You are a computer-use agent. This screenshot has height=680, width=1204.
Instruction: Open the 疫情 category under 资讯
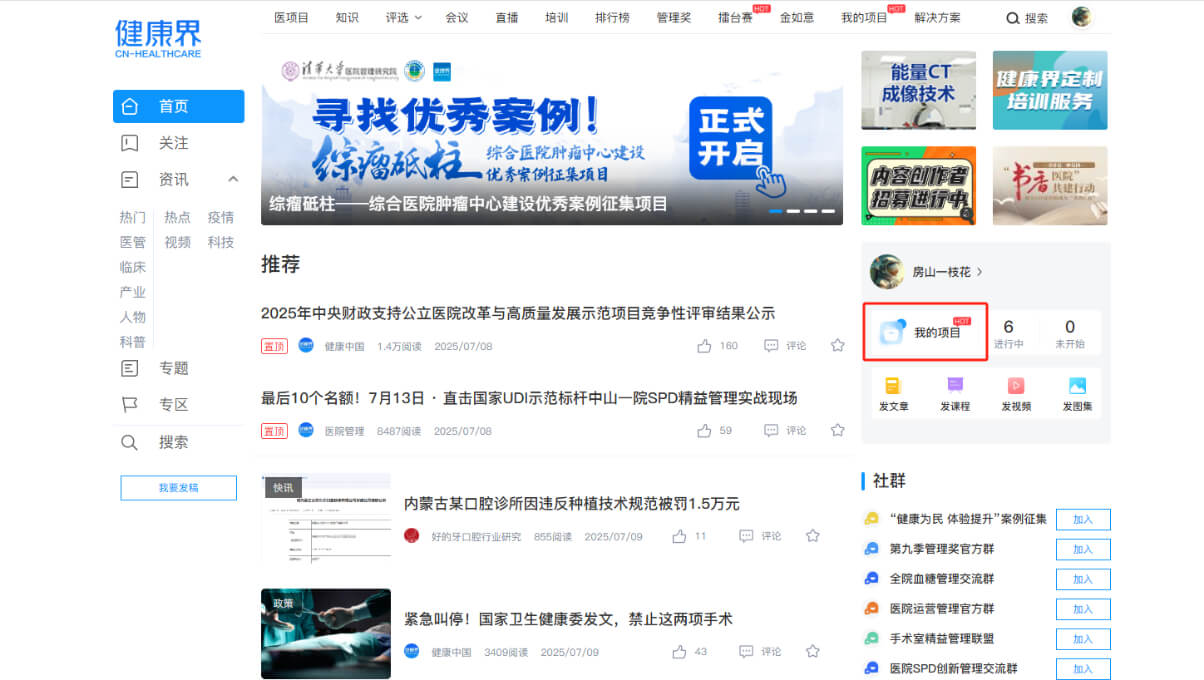(x=221, y=217)
